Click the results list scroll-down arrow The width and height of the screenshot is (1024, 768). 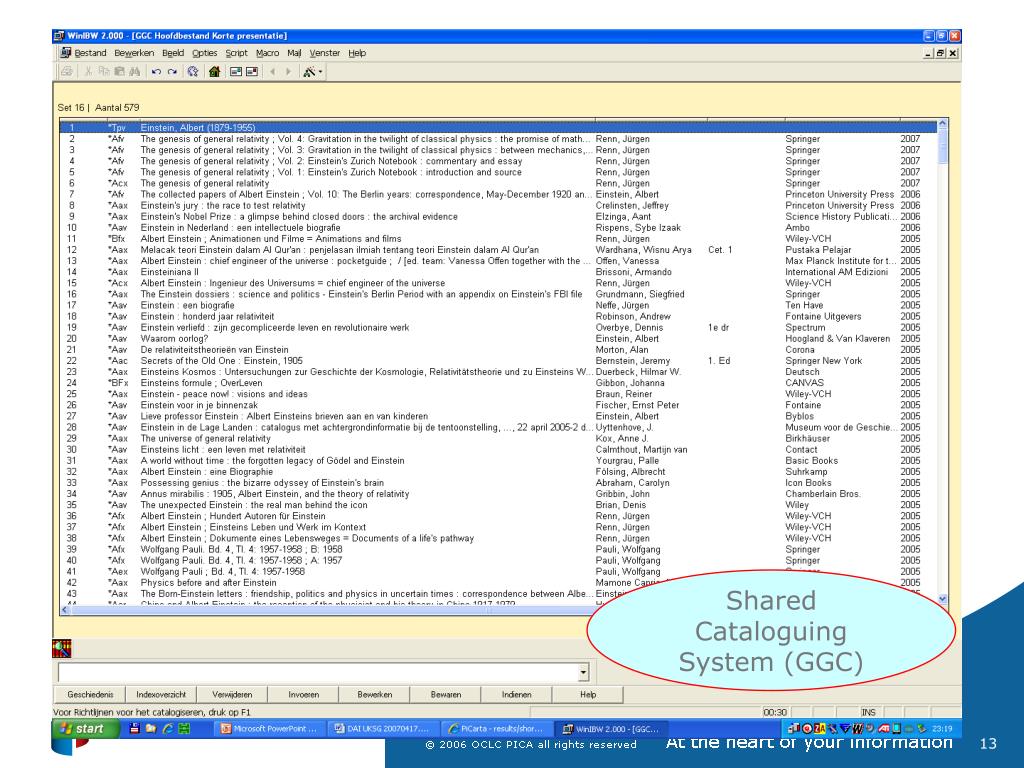point(942,598)
